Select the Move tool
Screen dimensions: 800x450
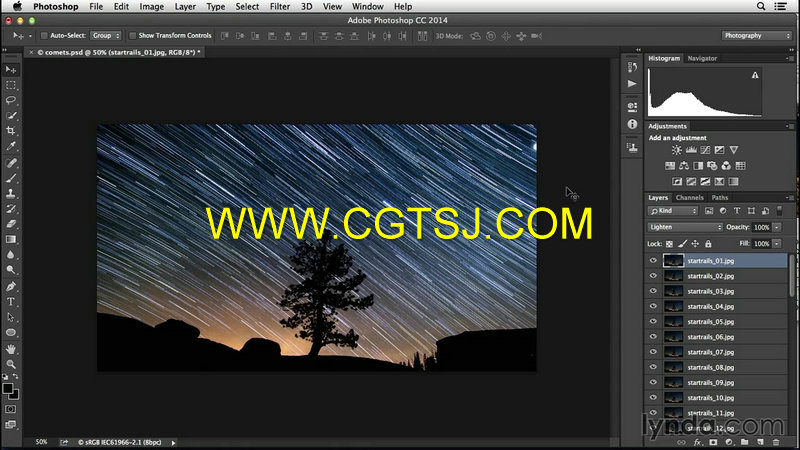[x=11, y=69]
